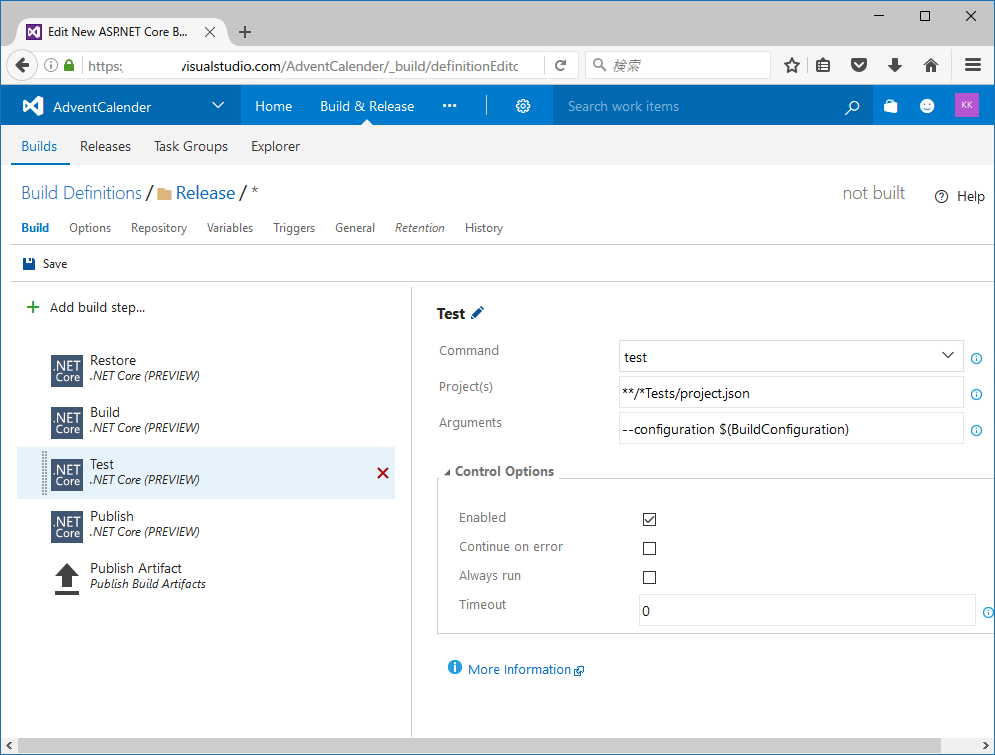The height and width of the screenshot is (755, 995).
Task: Switch to the Repository tab
Action: point(159,228)
